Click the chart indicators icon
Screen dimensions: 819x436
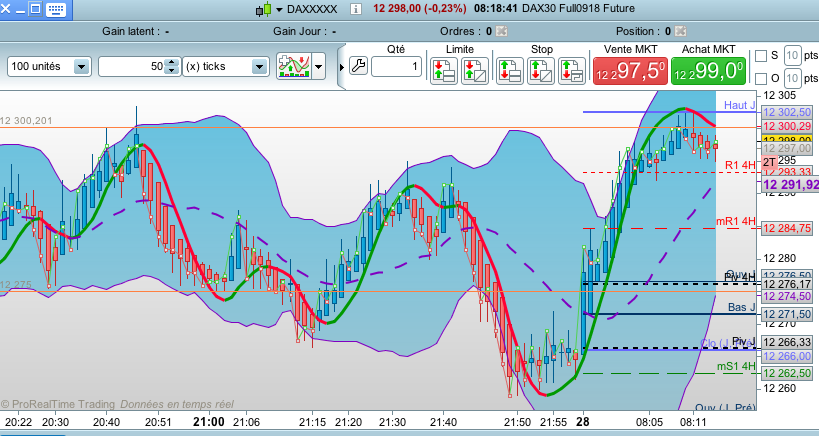[x=294, y=67]
